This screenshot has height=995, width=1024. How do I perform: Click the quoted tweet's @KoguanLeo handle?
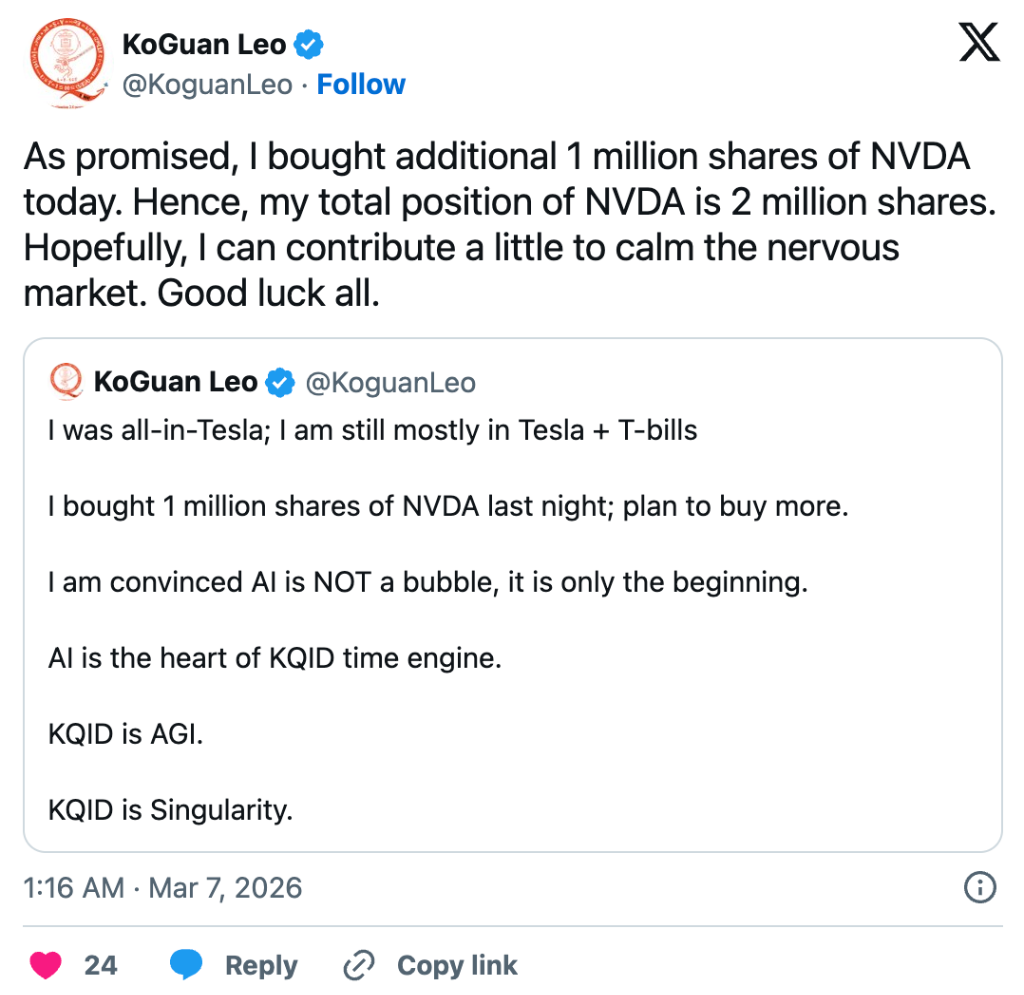389,383
